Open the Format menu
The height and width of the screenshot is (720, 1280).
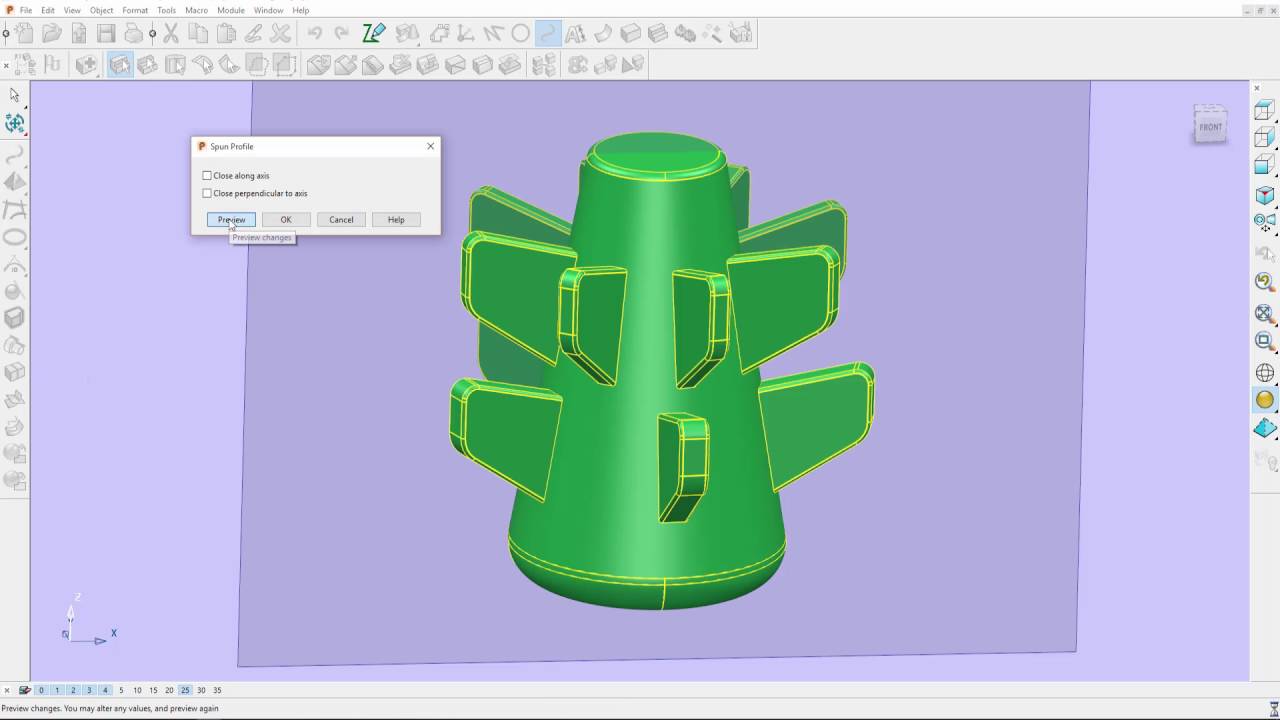tap(135, 10)
